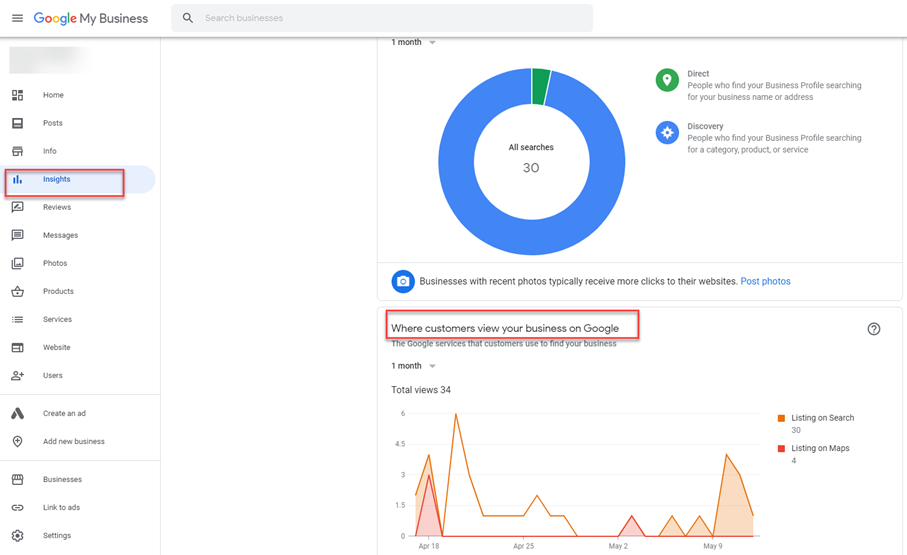
Task: Click the Discovery heading text
Action: (705, 126)
